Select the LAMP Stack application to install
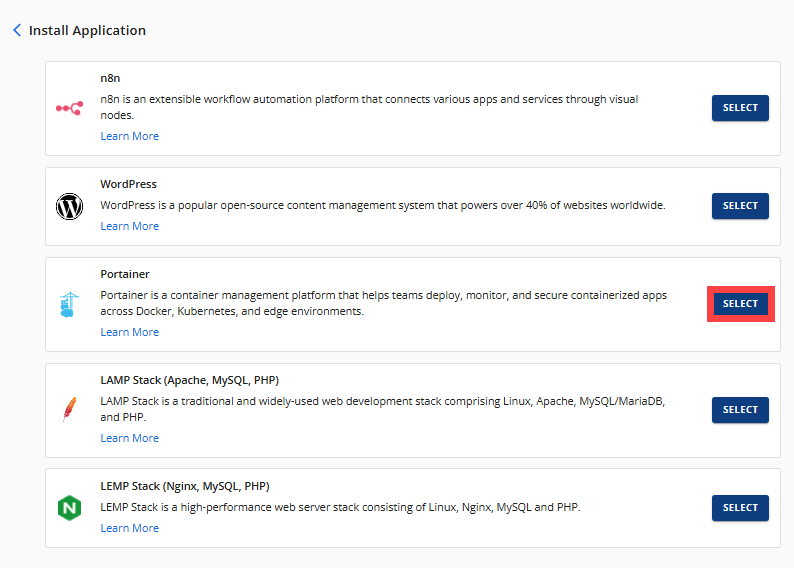 point(740,410)
